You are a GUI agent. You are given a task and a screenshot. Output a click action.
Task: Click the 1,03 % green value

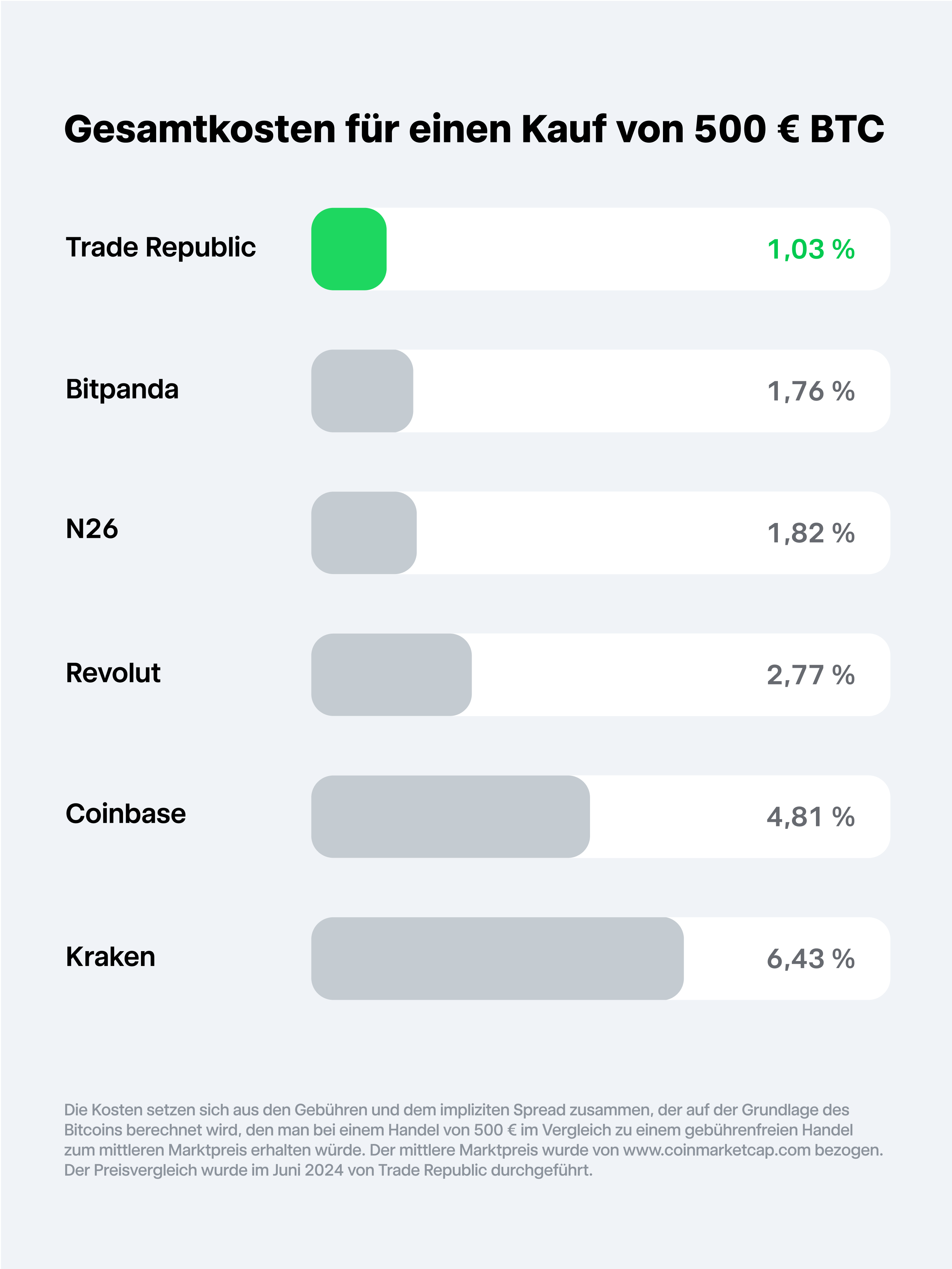click(x=811, y=250)
